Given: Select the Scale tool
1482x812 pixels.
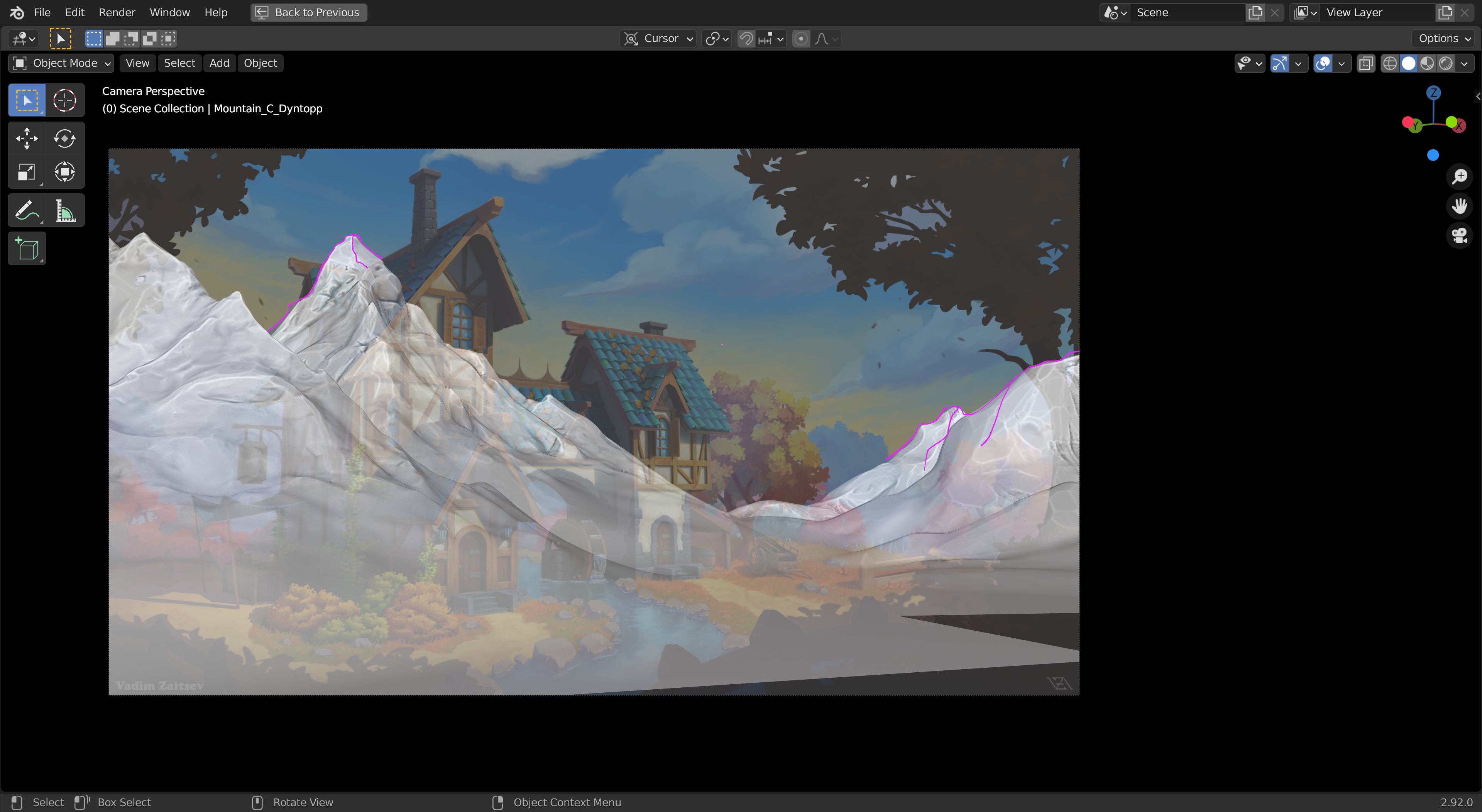Looking at the screenshot, I should [x=27, y=172].
